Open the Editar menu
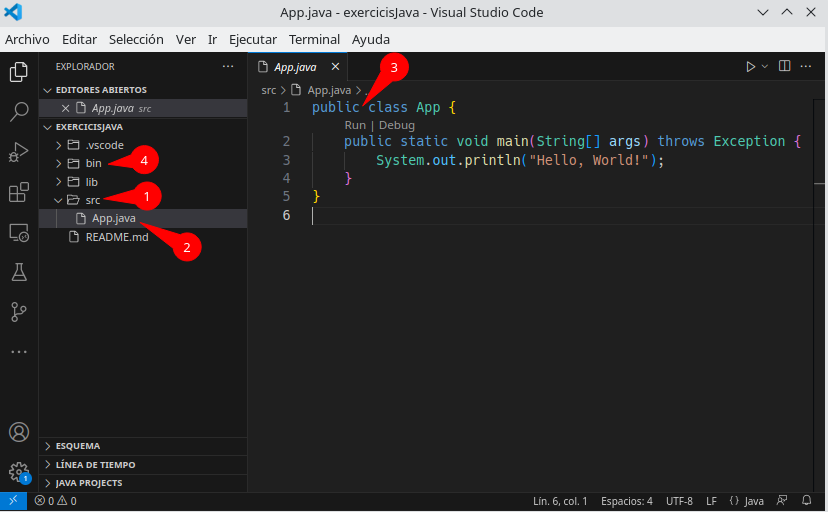This screenshot has width=828, height=512. (x=80, y=40)
